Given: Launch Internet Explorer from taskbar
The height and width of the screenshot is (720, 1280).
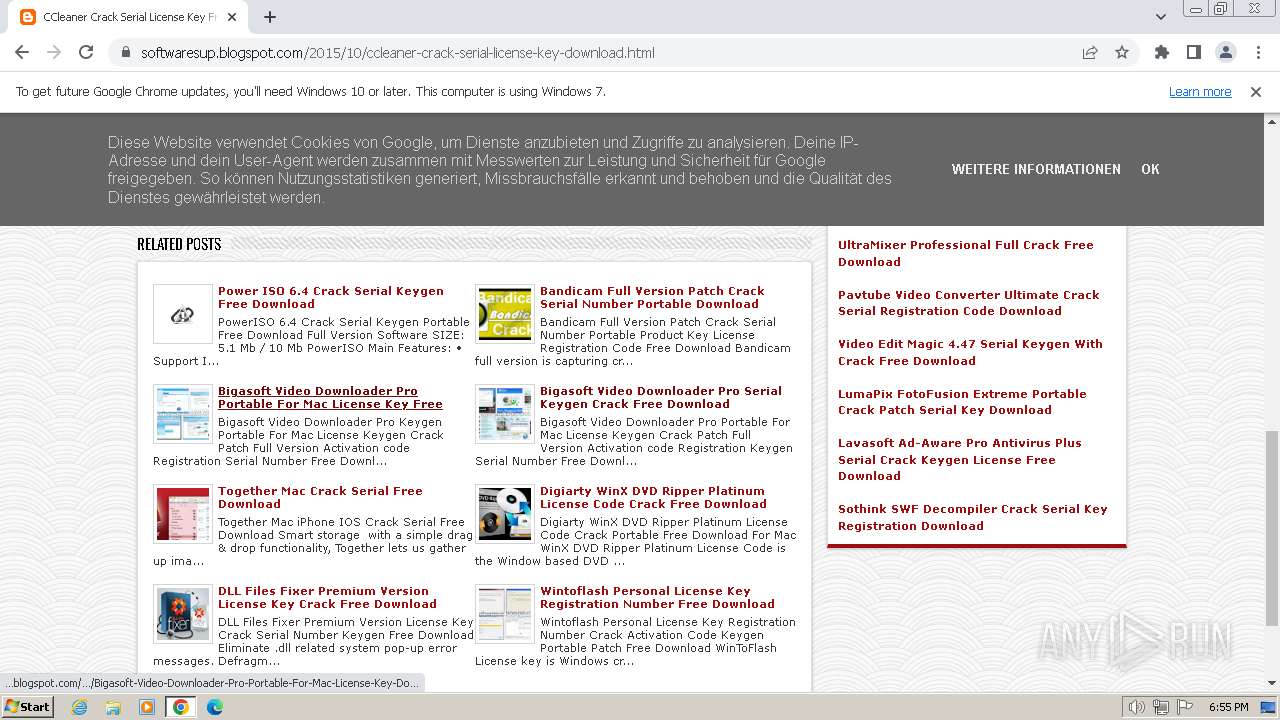Looking at the screenshot, I should pos(80,707).
